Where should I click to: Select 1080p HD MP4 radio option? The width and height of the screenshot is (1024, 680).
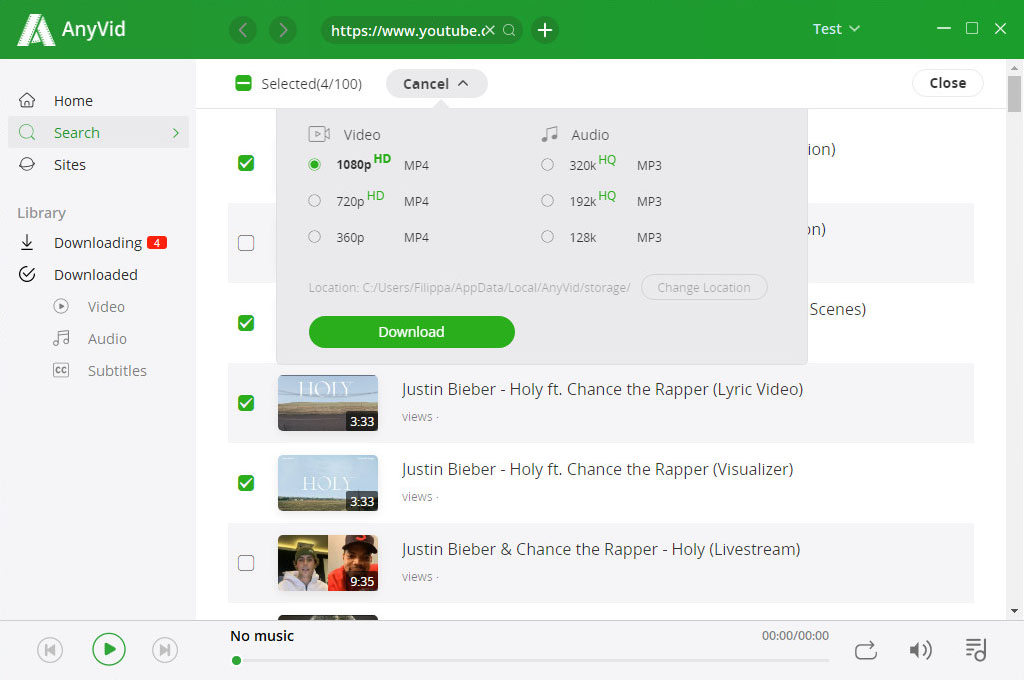coord(314,165)
